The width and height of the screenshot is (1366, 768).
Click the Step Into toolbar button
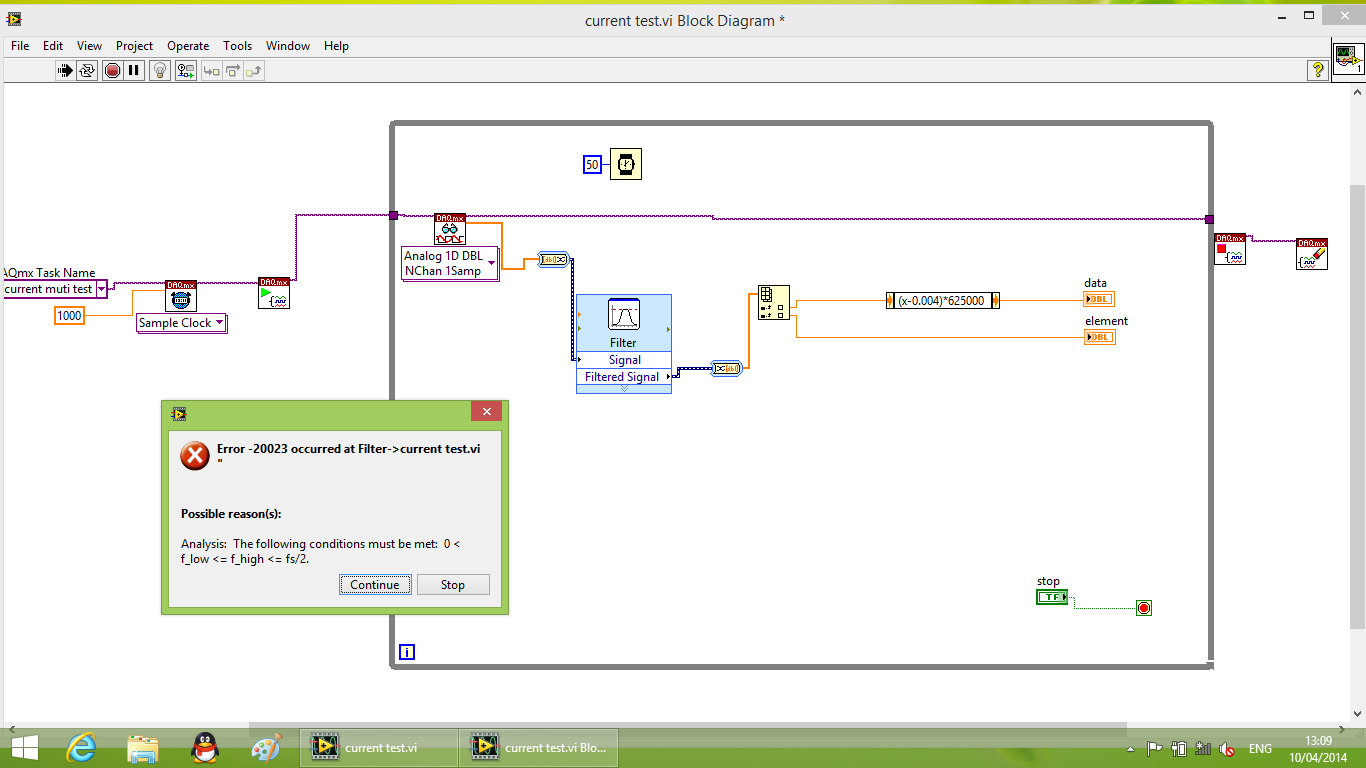[x=211, y=70]
